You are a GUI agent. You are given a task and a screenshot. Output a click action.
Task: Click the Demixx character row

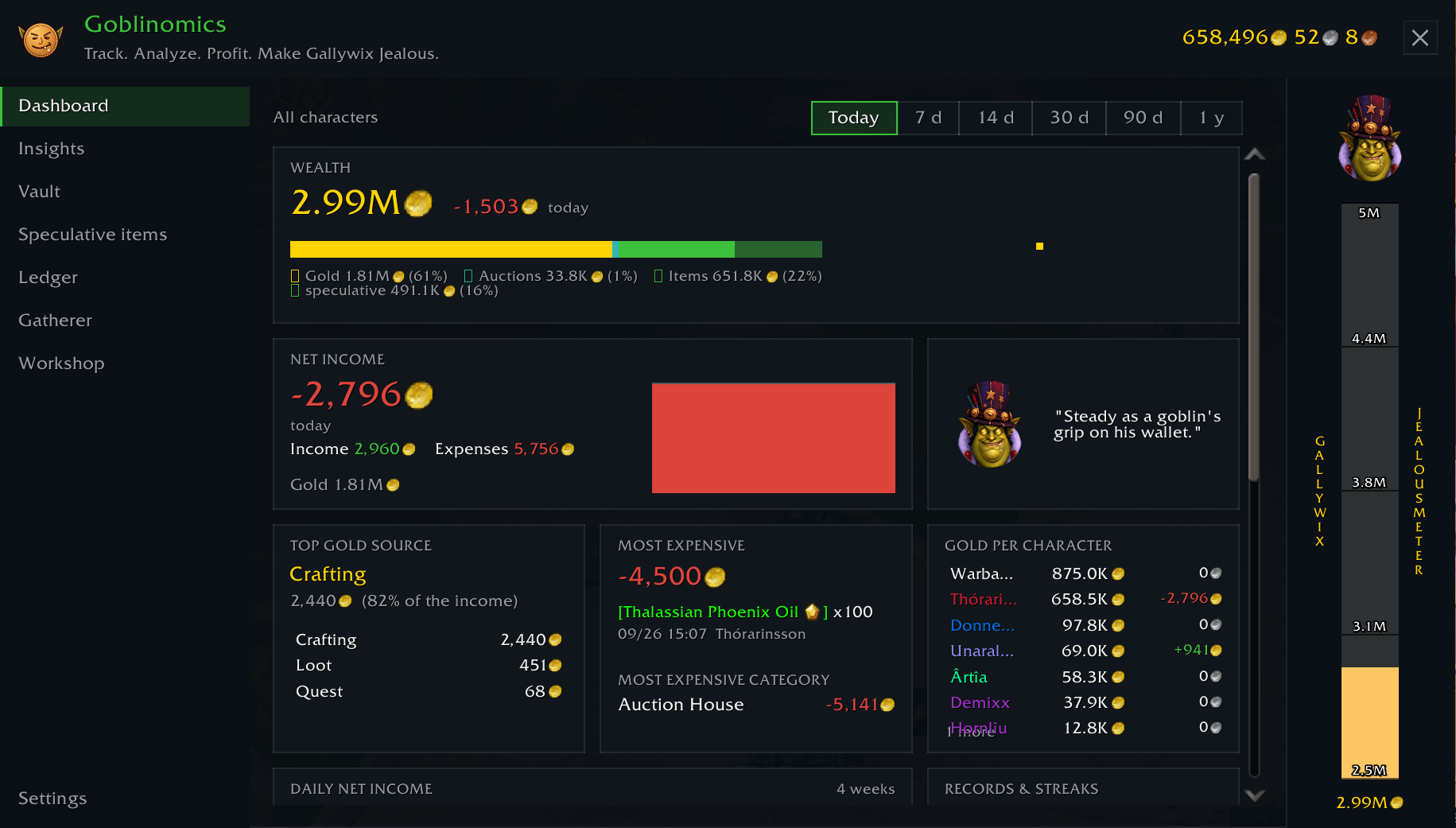(1085, 702)
